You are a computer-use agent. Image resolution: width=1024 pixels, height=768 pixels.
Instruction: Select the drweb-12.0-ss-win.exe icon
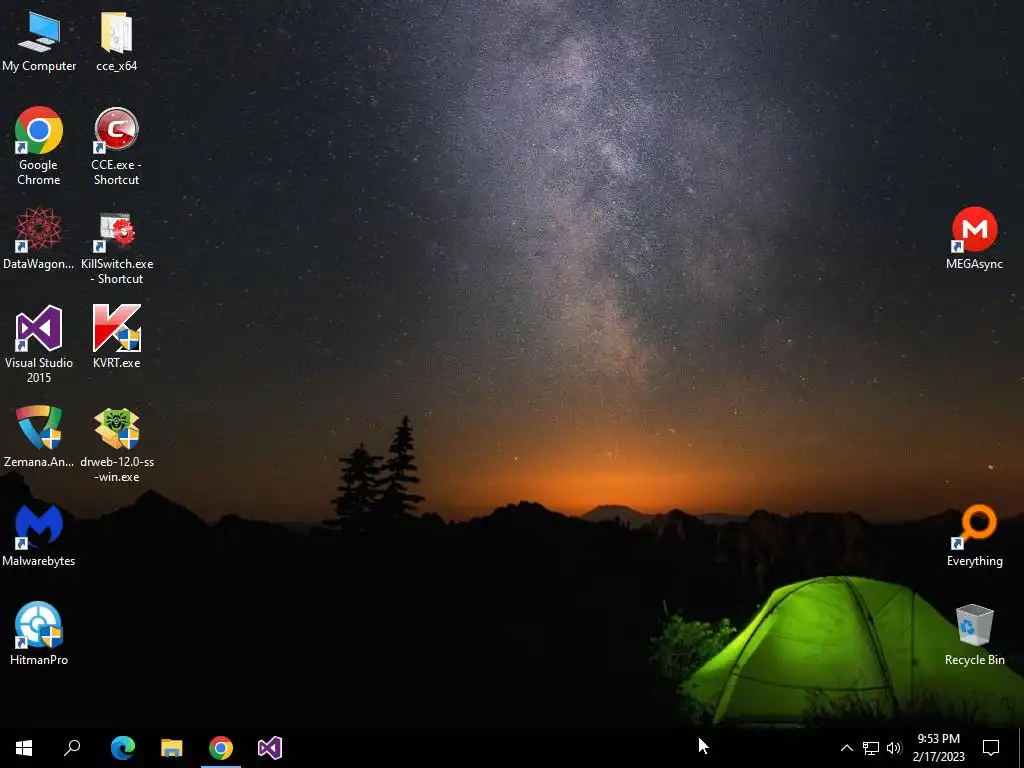coord(117,445)
